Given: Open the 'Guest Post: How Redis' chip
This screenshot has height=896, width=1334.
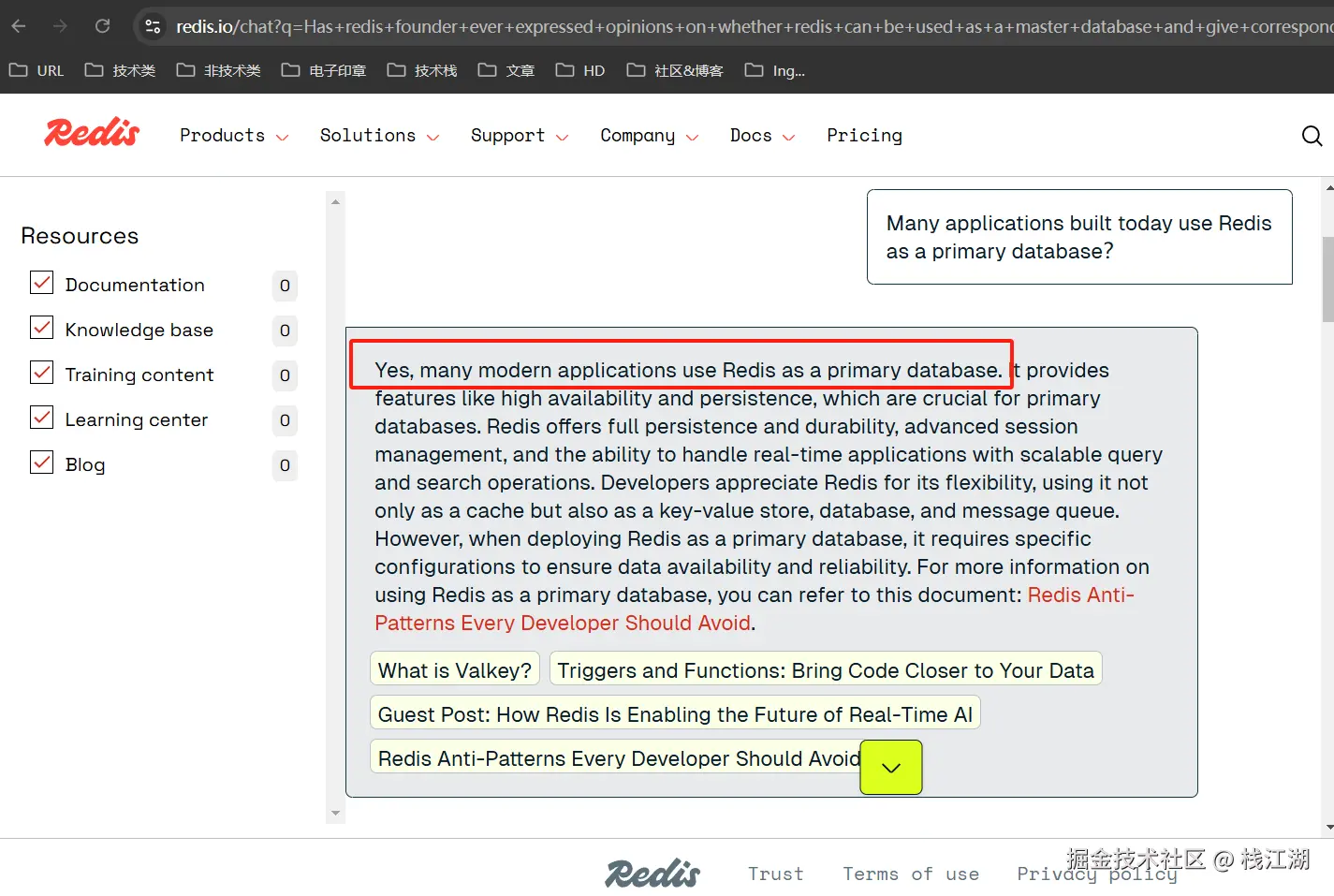Looking at the screenshot, I should point(675,714).
